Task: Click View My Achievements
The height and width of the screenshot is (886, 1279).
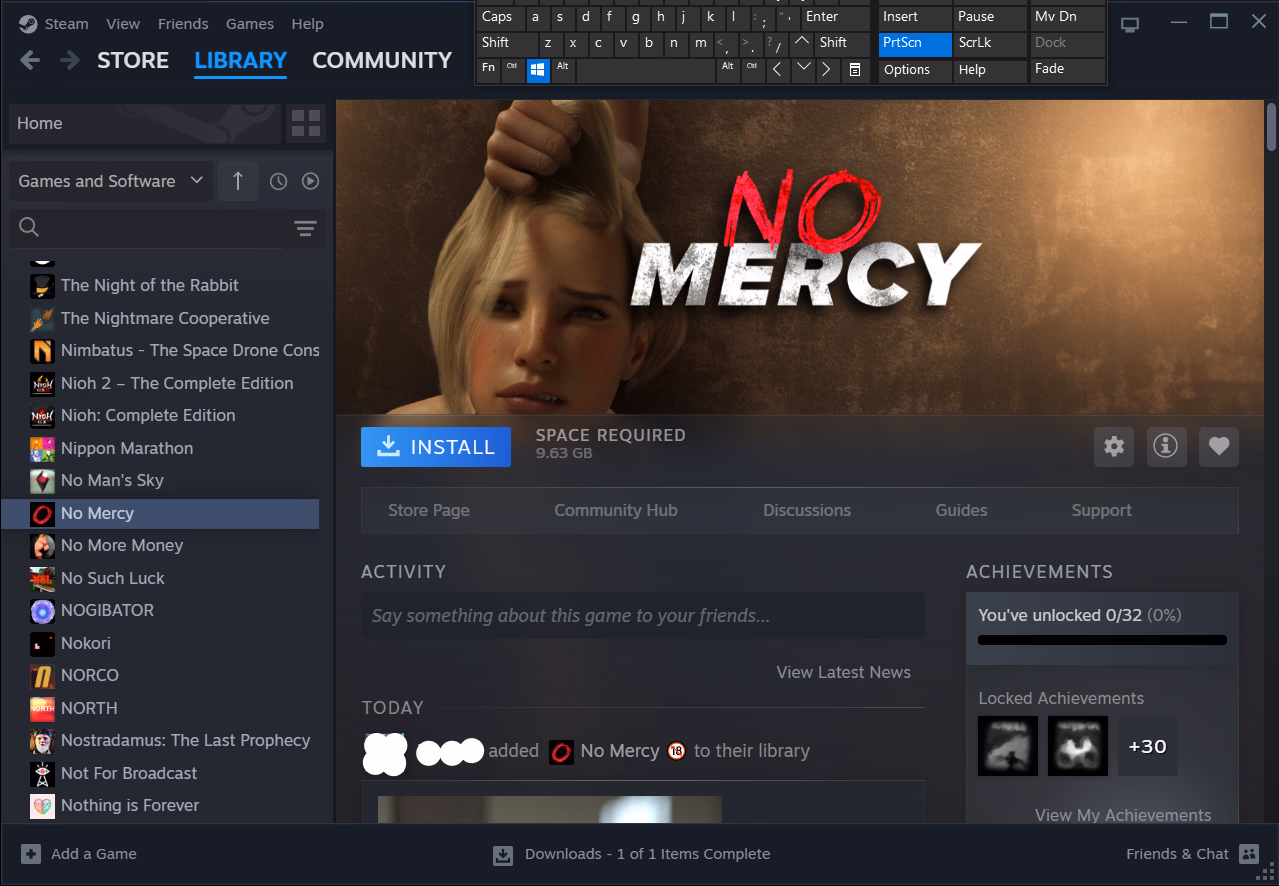Action: pos(1123,815)
